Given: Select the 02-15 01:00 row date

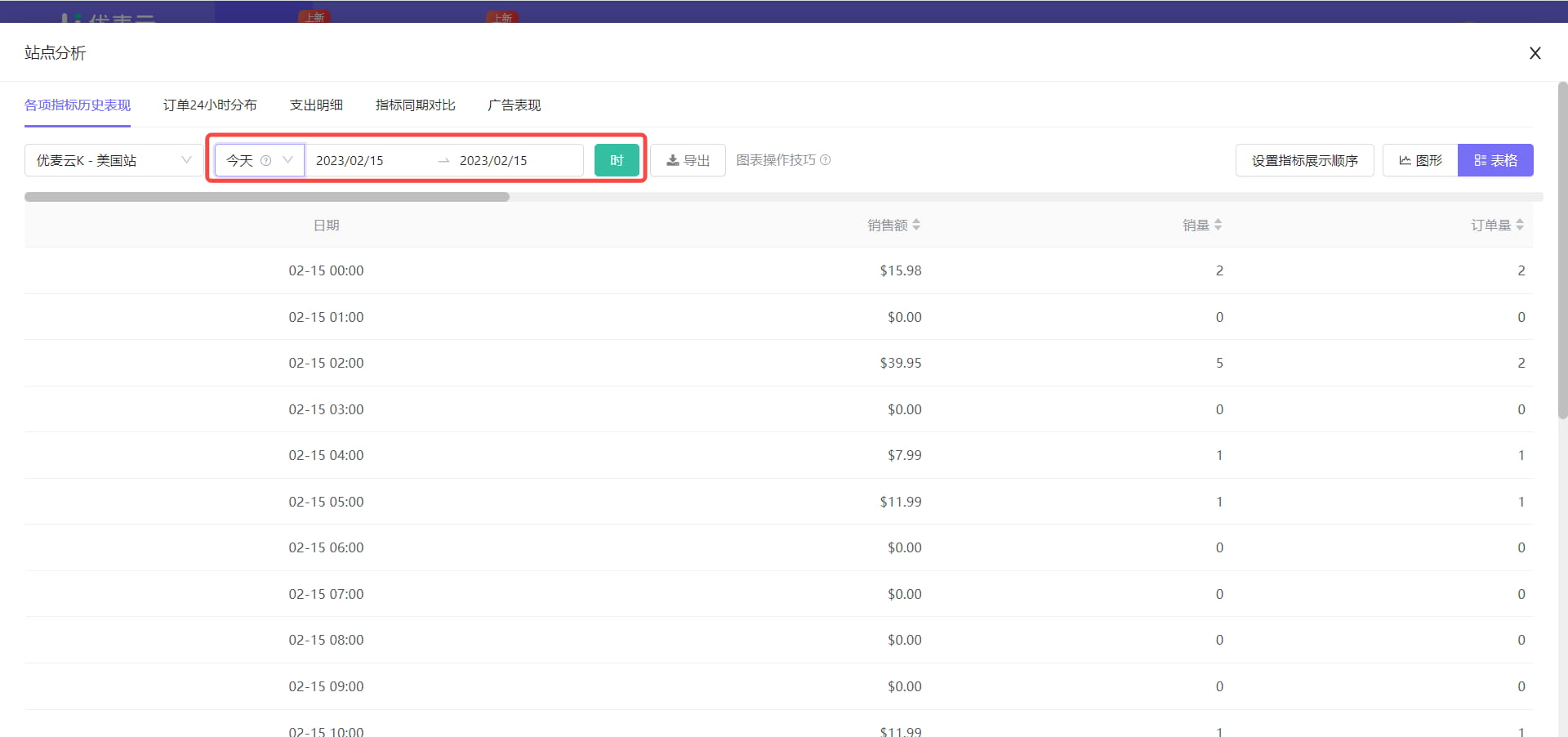Looking at the screenshot, I should [x=326, y=317].
